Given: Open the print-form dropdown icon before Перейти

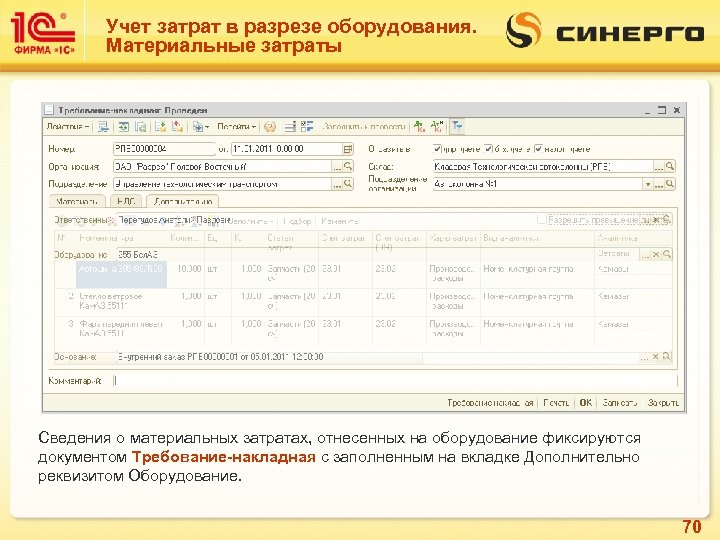Looking at the screenshot, I should (201, 127).
